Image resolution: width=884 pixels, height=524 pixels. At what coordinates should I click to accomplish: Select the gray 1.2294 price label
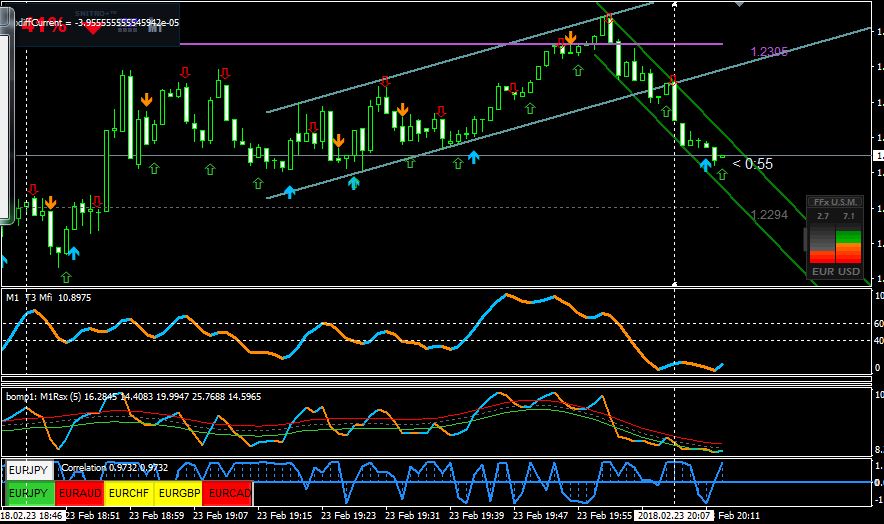[770, 215]
